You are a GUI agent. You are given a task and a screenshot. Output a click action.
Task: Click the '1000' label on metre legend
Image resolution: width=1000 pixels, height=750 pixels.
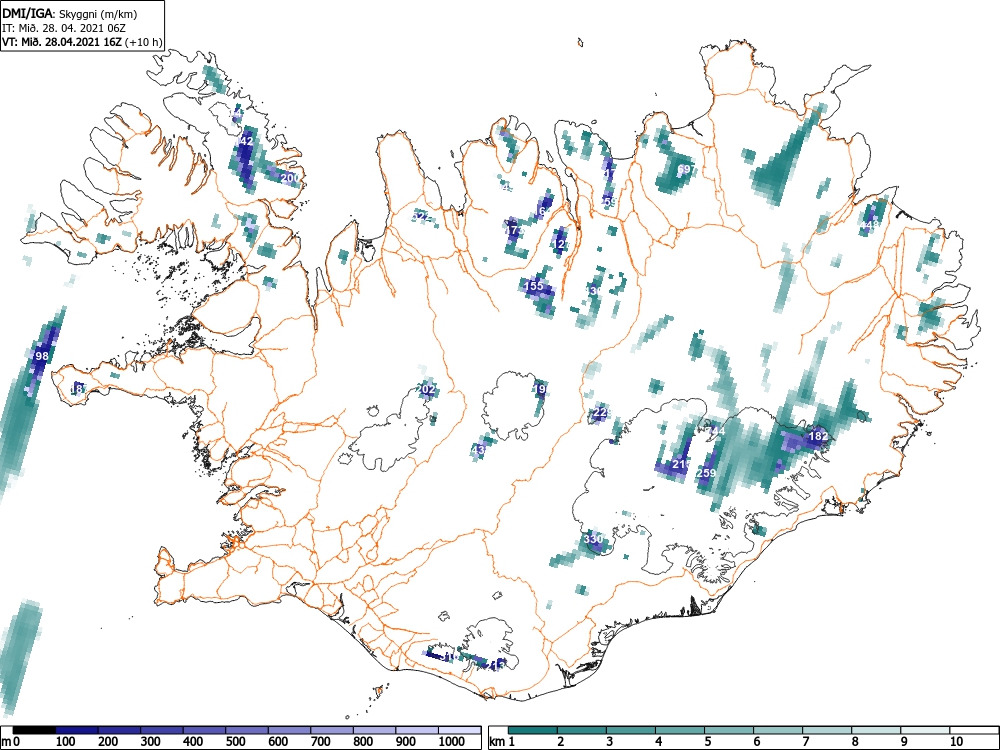click(x=452, y=742)
